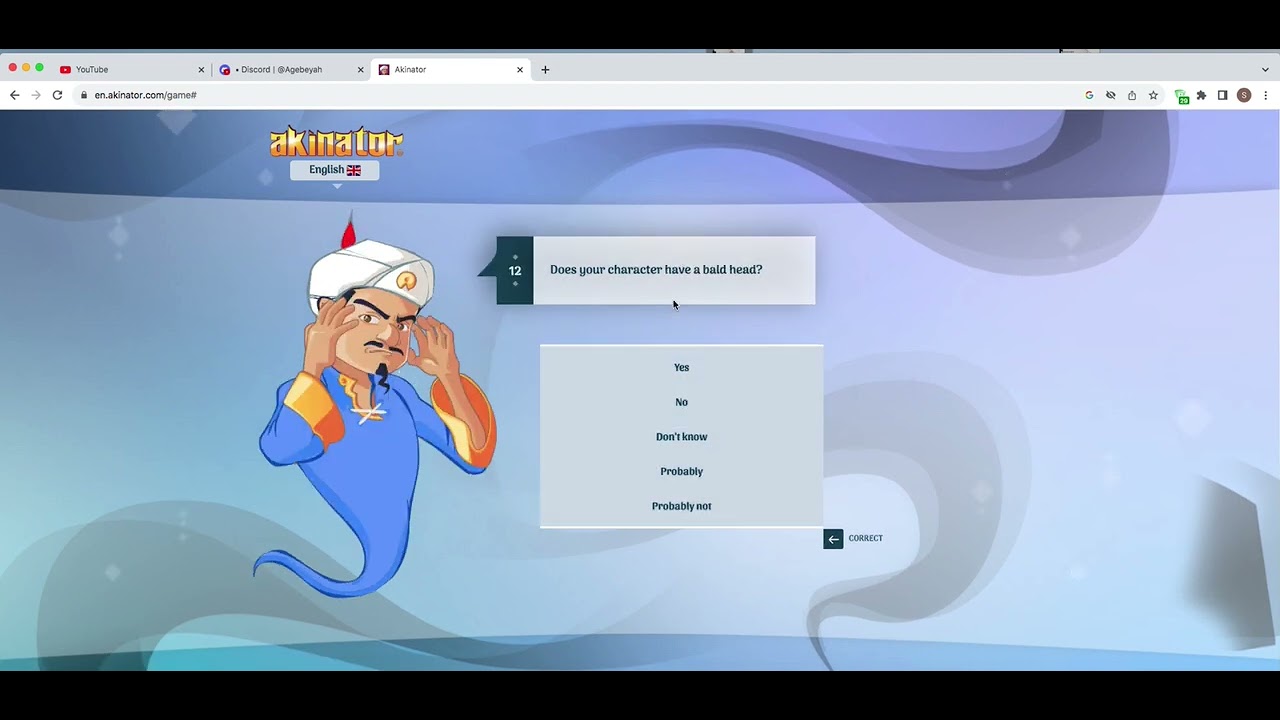This screenshot has height=720, width=1280.
Task: Choose the Don't know answer
Action: coord(681,437)
